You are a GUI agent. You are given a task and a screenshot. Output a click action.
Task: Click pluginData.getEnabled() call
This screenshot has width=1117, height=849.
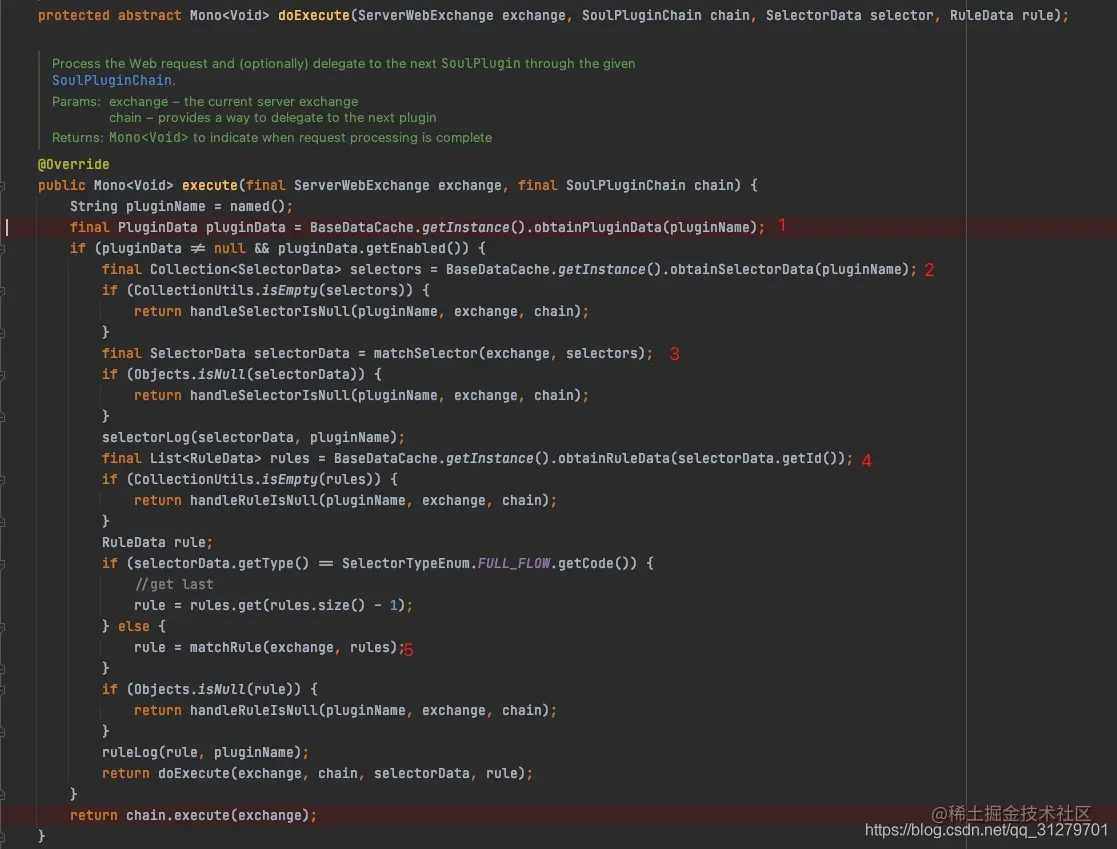click(x=373, y=249)
